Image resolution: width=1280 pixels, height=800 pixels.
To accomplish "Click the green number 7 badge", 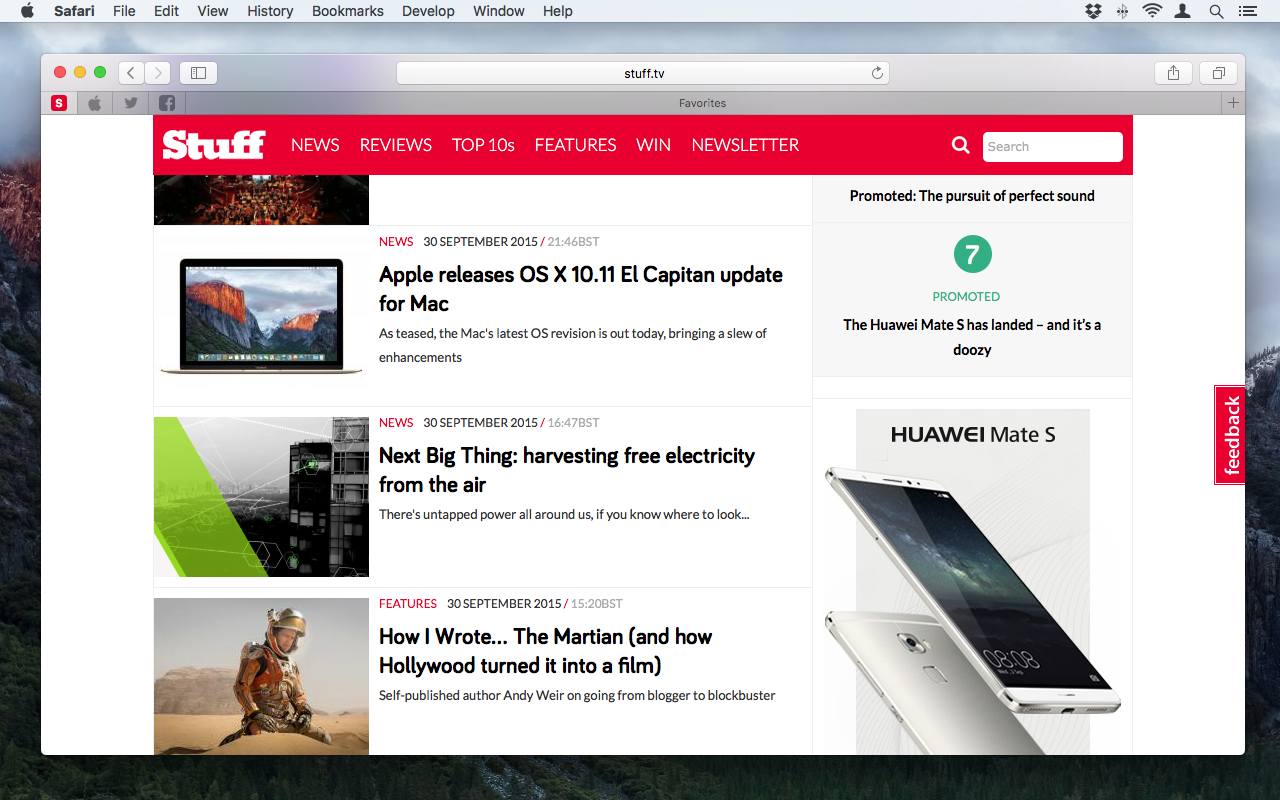I will (x=972, y=254).
